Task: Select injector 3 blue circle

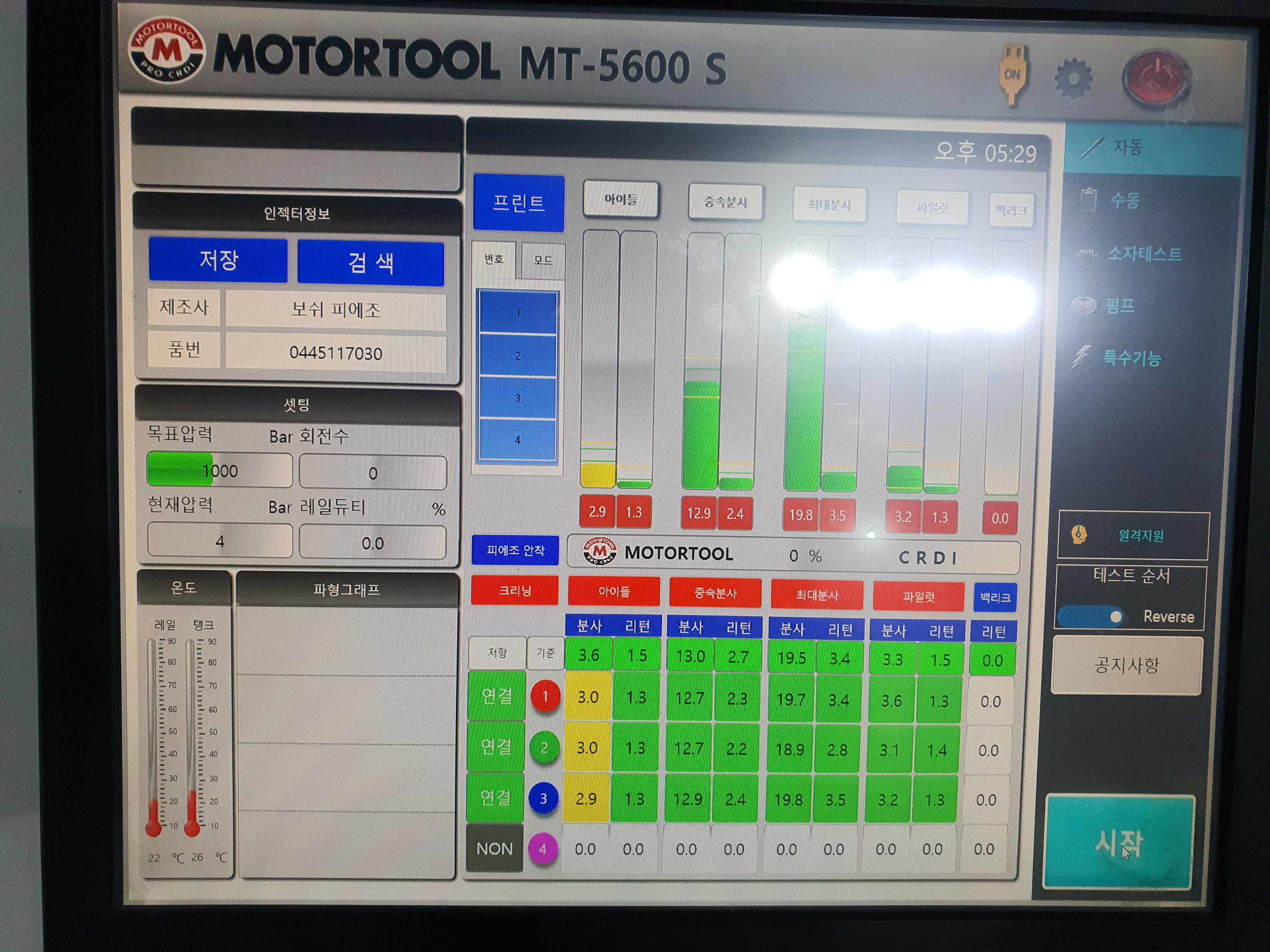Action: 543,798
